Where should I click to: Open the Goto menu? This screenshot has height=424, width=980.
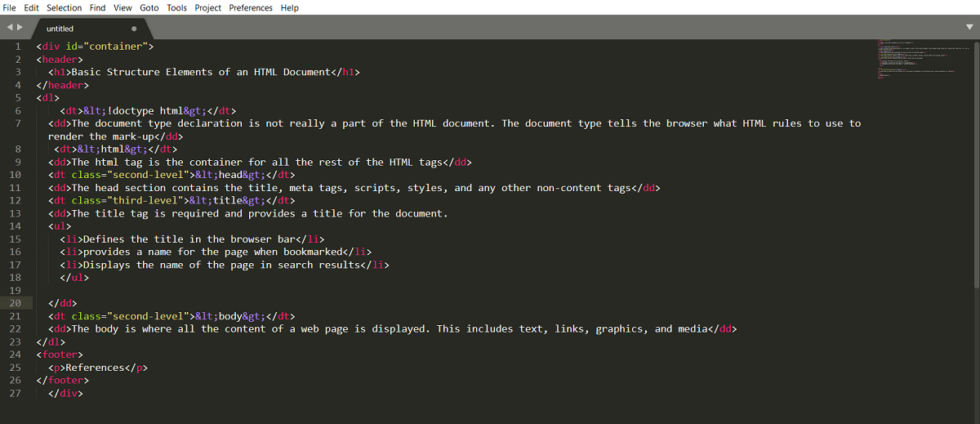point(149,8)
